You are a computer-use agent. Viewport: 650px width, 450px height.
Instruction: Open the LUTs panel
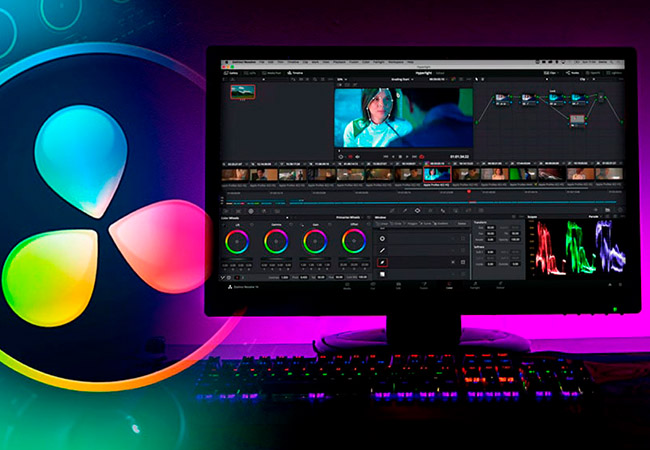tap(250, 73)
